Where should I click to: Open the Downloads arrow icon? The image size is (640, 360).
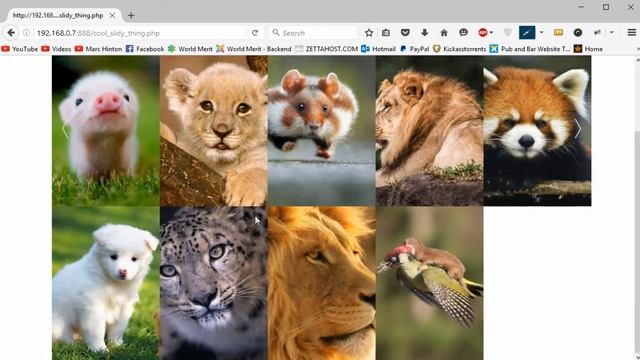click(x=424, y=33)
